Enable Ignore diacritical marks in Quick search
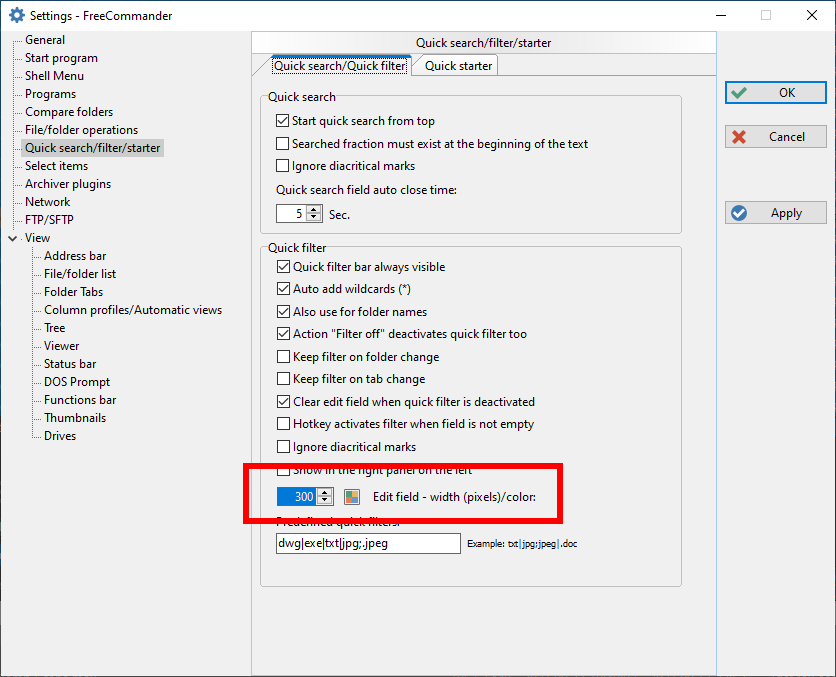The height and width of the screenshot is (677, 836). tap(282, 166)
